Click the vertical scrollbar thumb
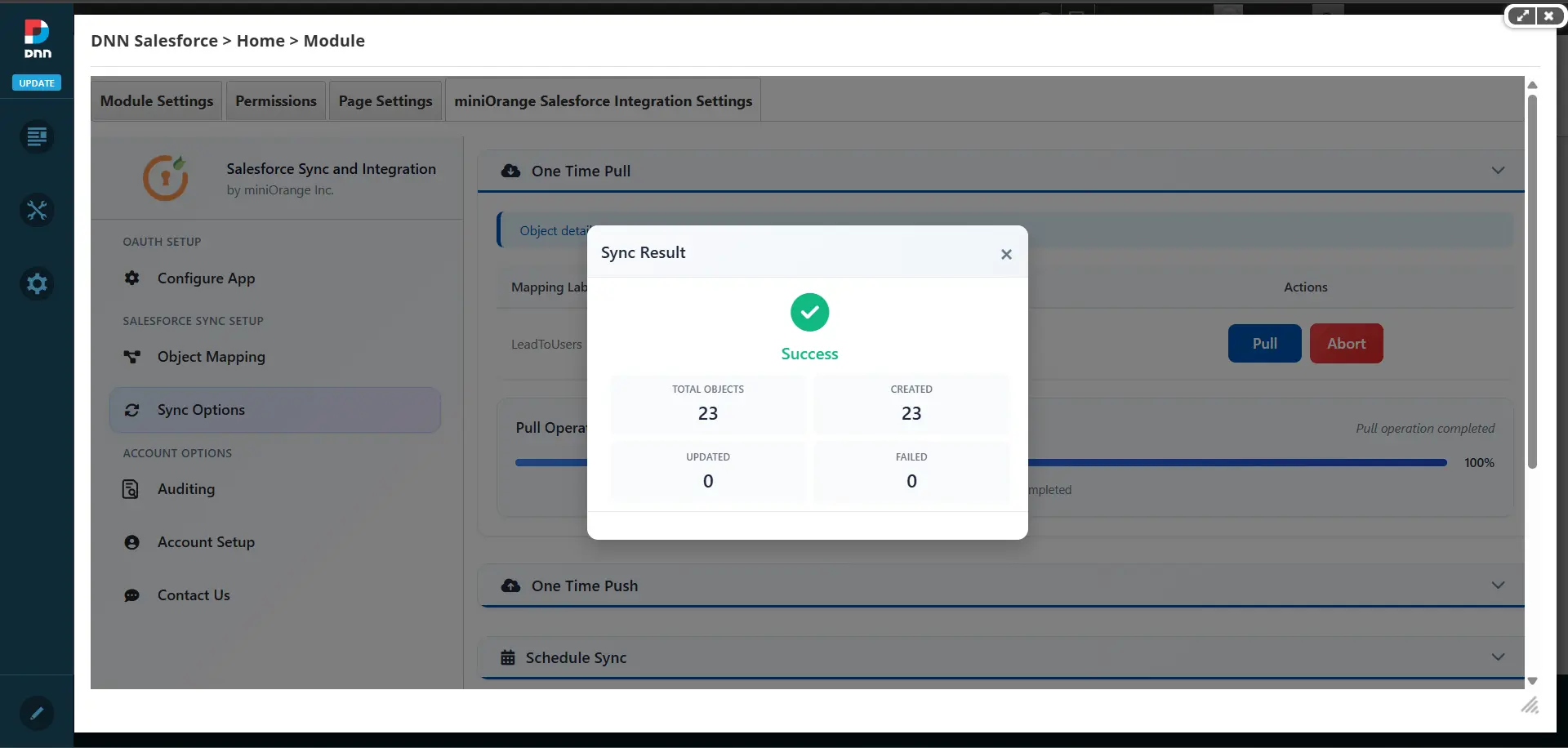 pos(1532,281)
